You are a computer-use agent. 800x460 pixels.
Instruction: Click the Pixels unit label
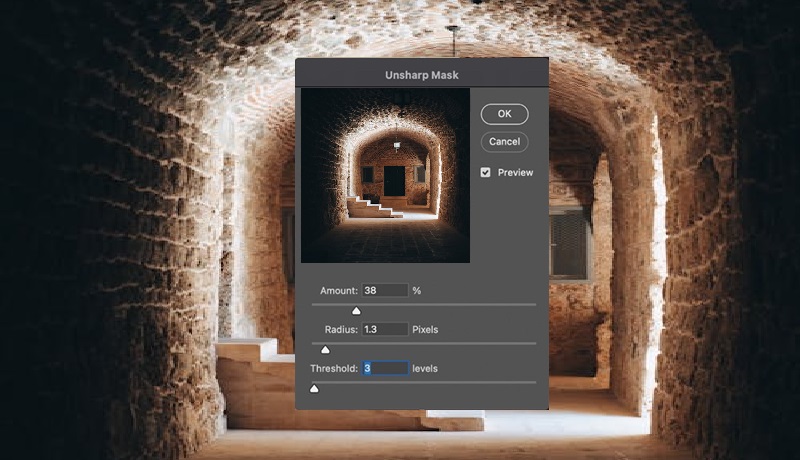pos(425,329)
